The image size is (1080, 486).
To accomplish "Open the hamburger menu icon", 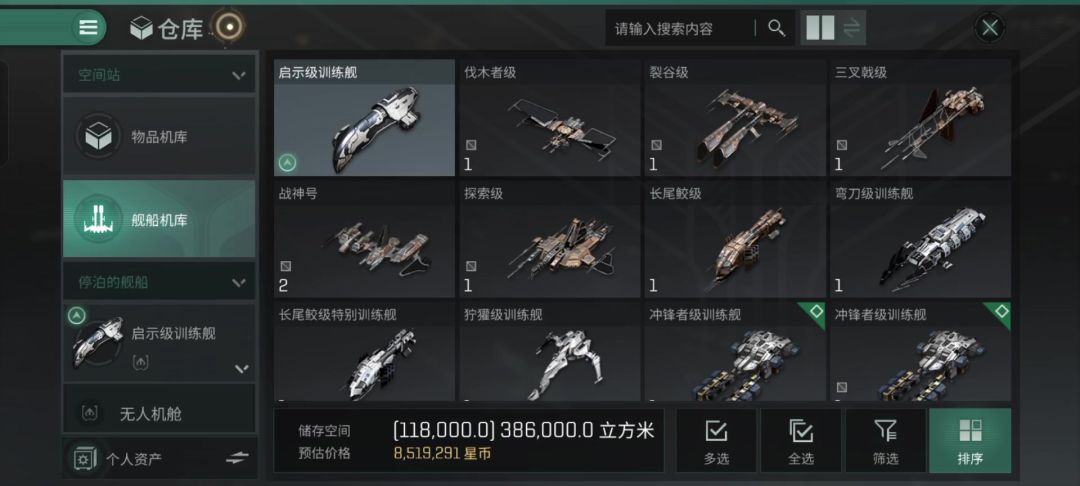I will point(88,28).
